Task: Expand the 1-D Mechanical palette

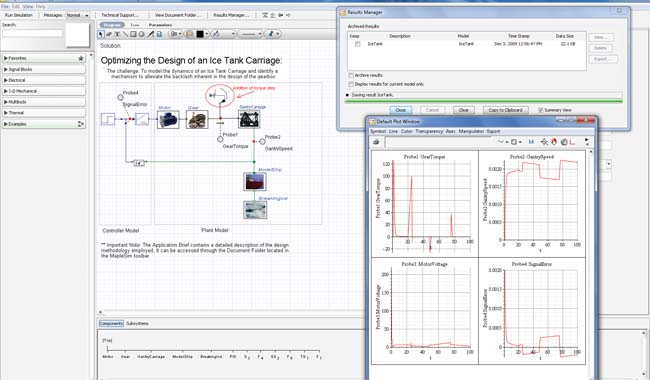Action: tap(44, 91)
